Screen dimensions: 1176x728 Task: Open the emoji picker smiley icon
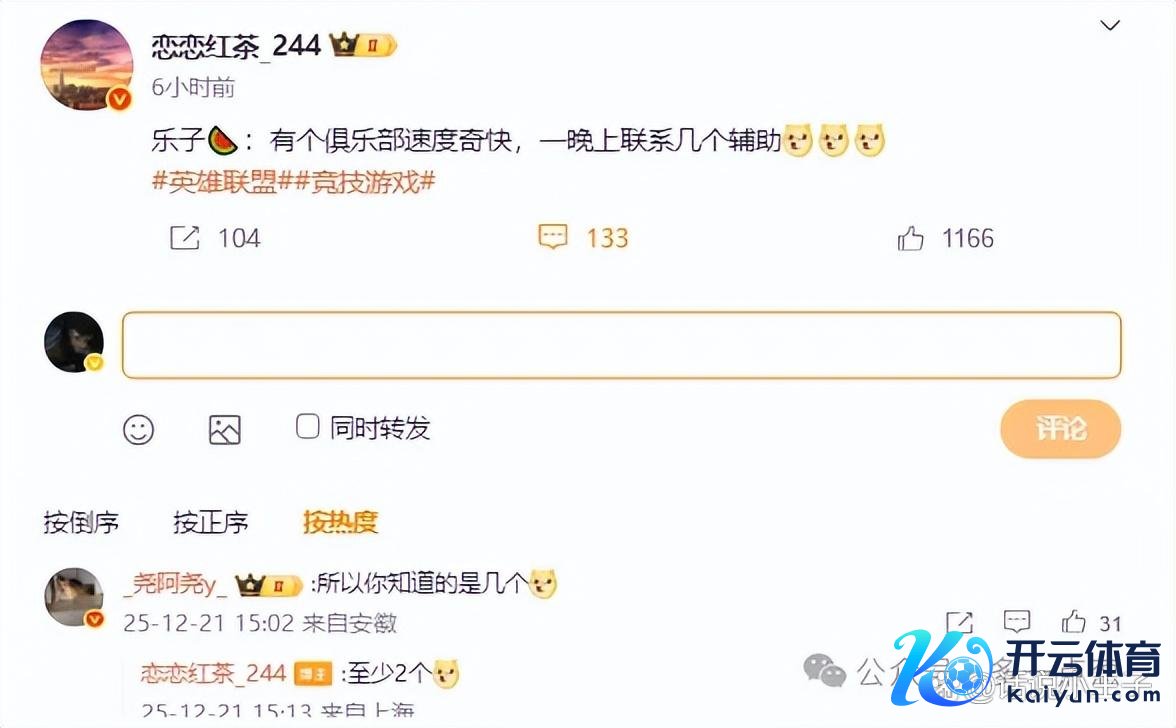click(x=139, y=430)
